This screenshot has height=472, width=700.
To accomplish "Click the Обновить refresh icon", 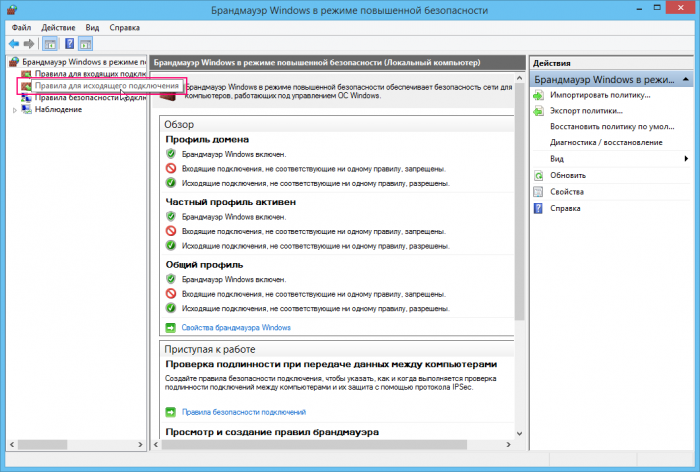I will (539, 175).
